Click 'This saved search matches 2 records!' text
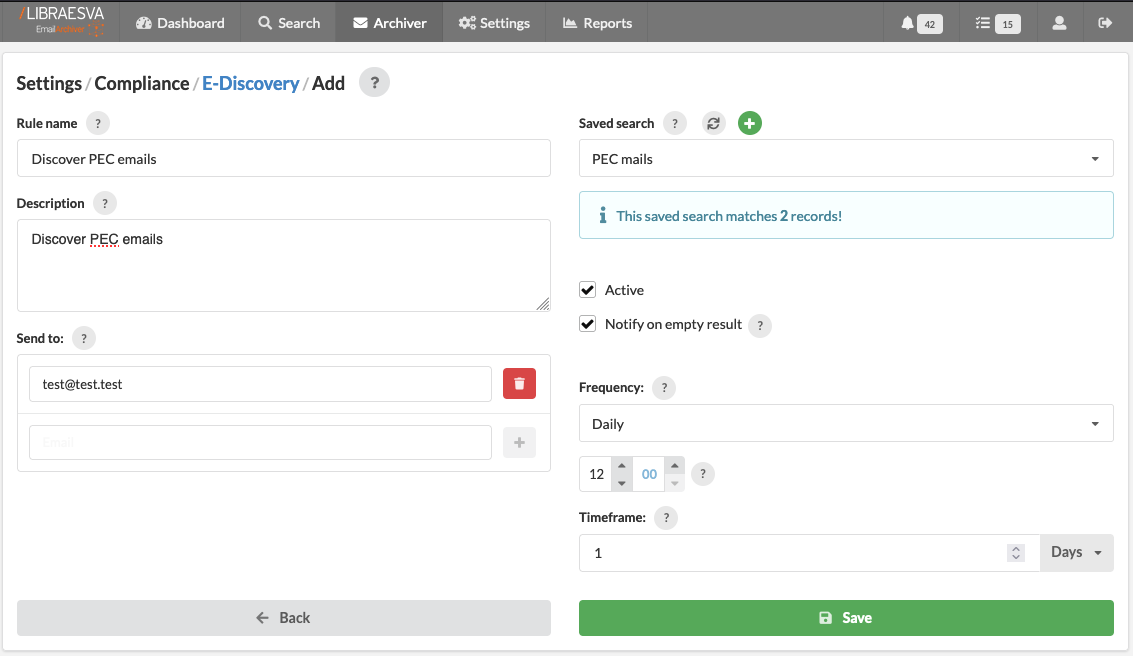Image resolution: width=1133 pixels, height=656 pixels. tap(729, 216)
